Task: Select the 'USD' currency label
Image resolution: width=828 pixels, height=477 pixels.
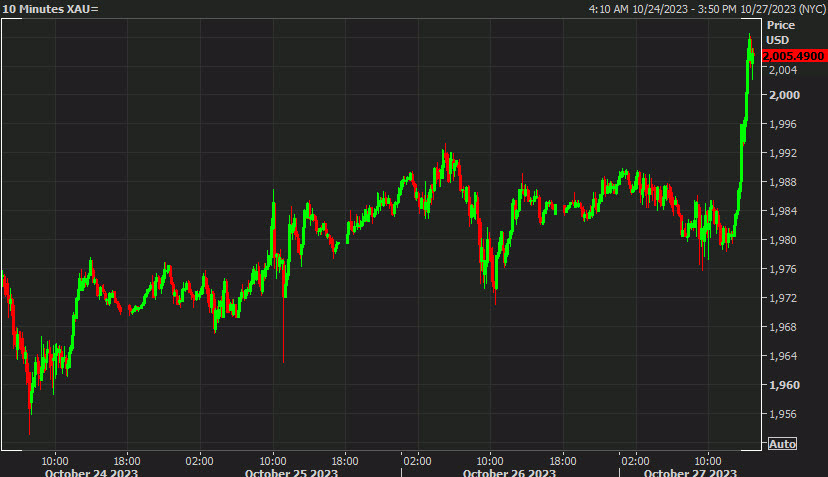Action: tap(777, 40)
